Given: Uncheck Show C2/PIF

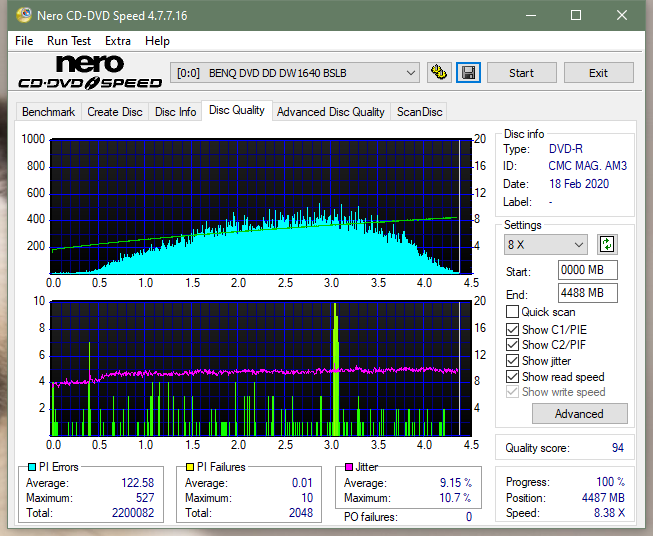Looking at the screenshot, I should (512, 345).
